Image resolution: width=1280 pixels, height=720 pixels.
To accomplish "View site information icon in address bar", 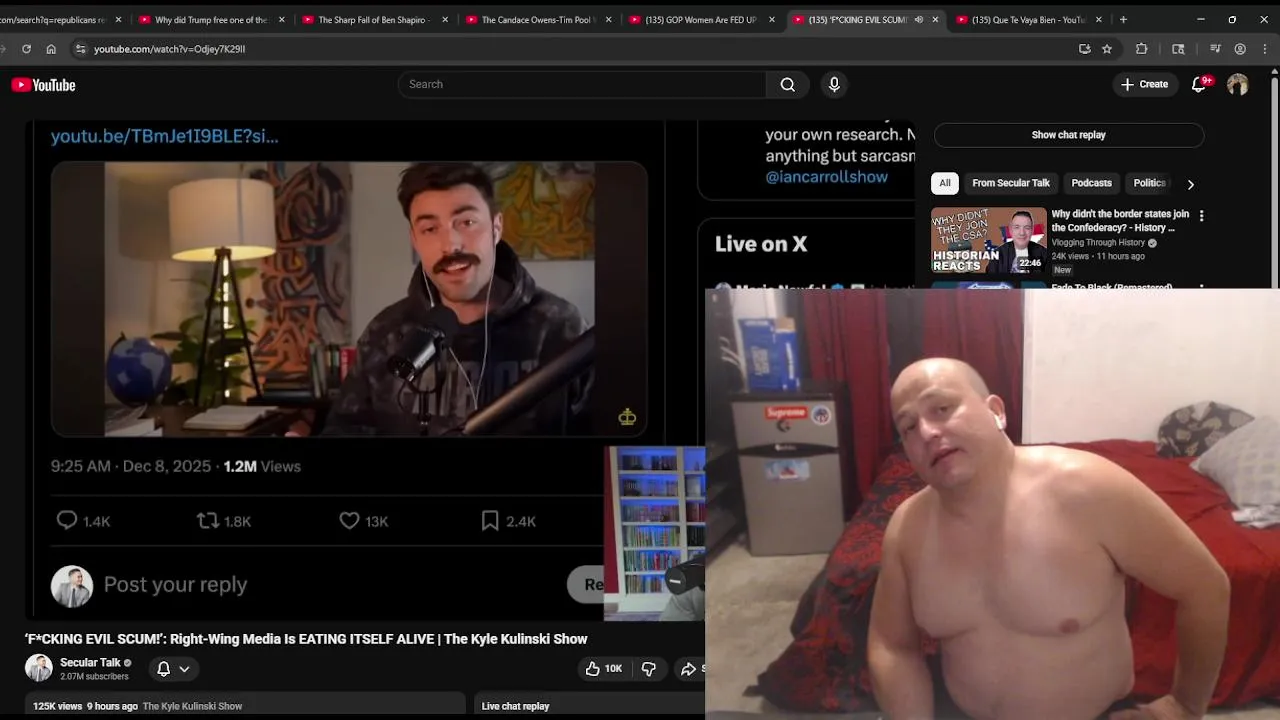I will coord(80,49).
